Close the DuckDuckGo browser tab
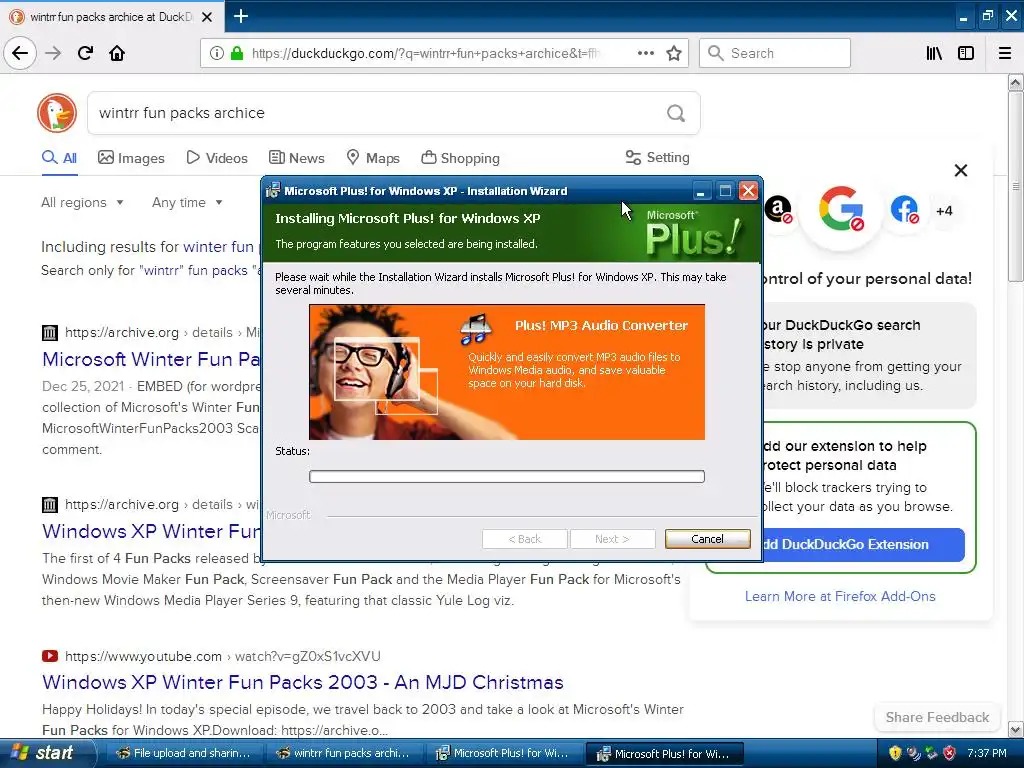1024x768 pixels. click(207, 17)
